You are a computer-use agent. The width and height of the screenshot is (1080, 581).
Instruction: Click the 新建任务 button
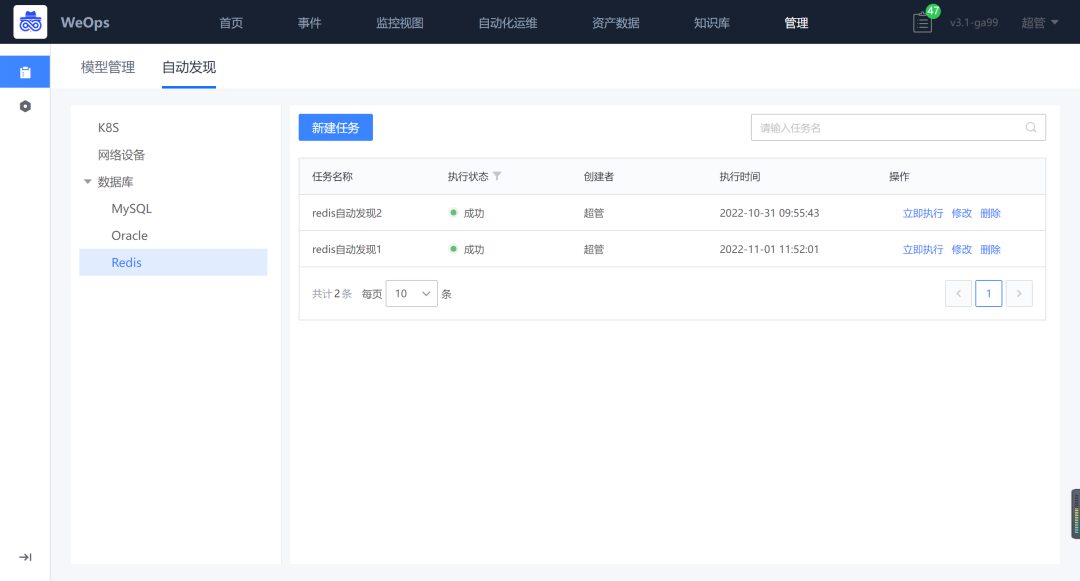point(335,127)
